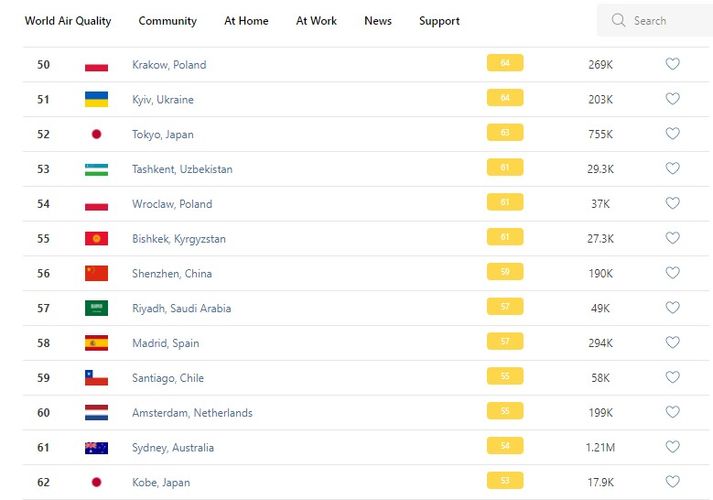Click the Search input field
This screenshot has width=713, height=500.
(x=665, y=20)
